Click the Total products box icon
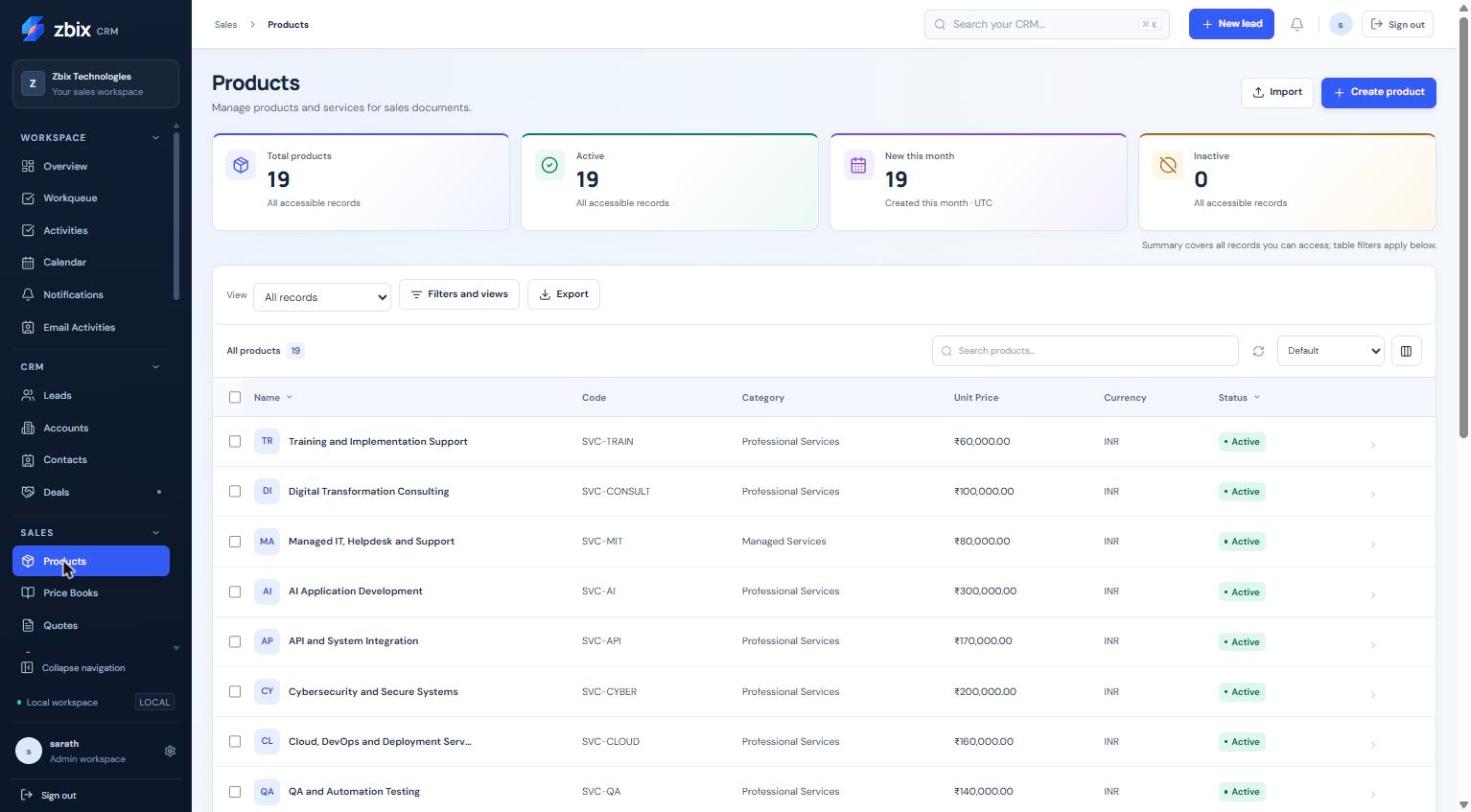This screenshot has width=1471, height=812. point(241,166)
